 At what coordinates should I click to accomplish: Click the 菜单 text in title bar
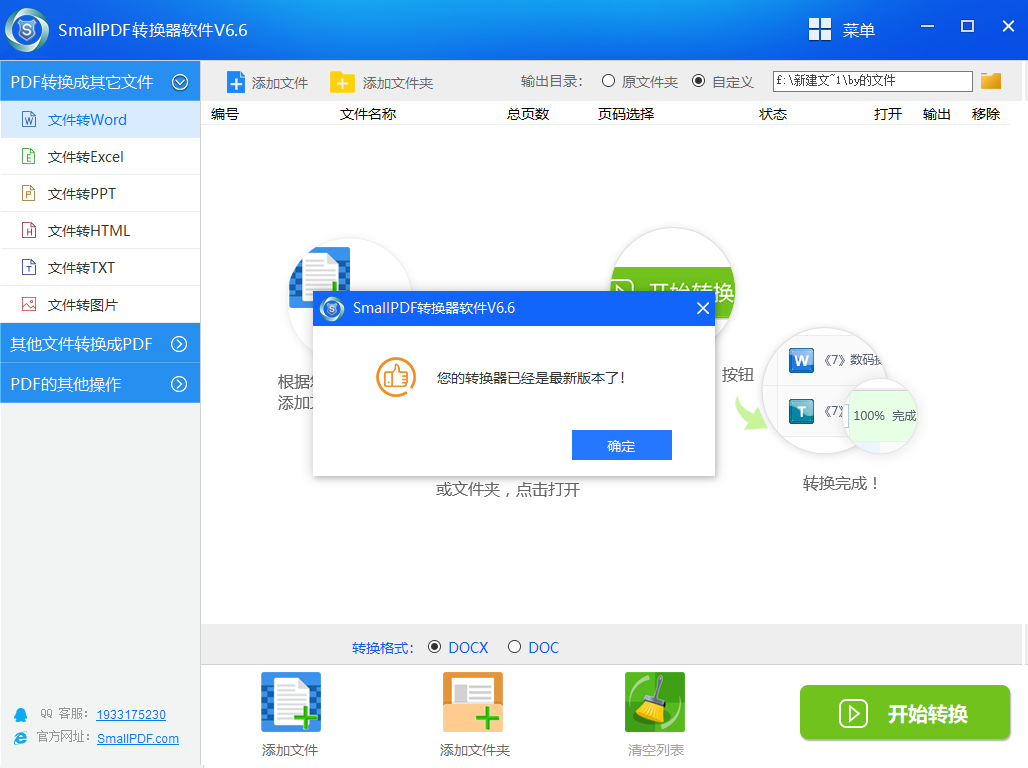coord(859,30)
